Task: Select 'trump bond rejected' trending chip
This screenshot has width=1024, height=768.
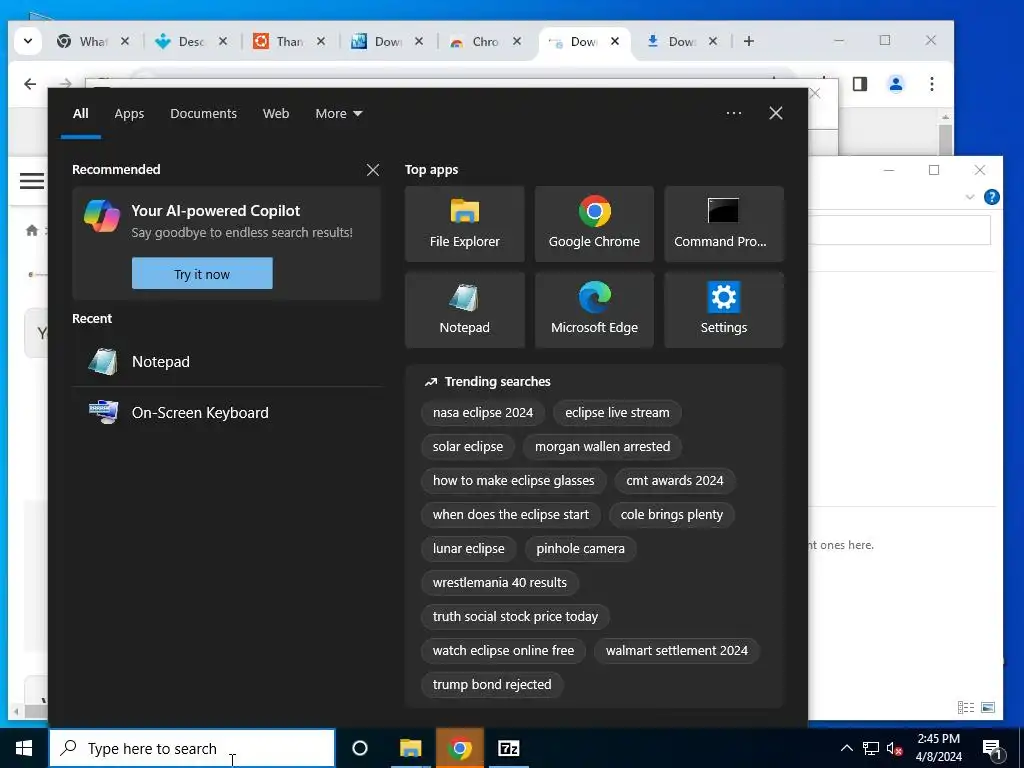Action: point(492,684)
